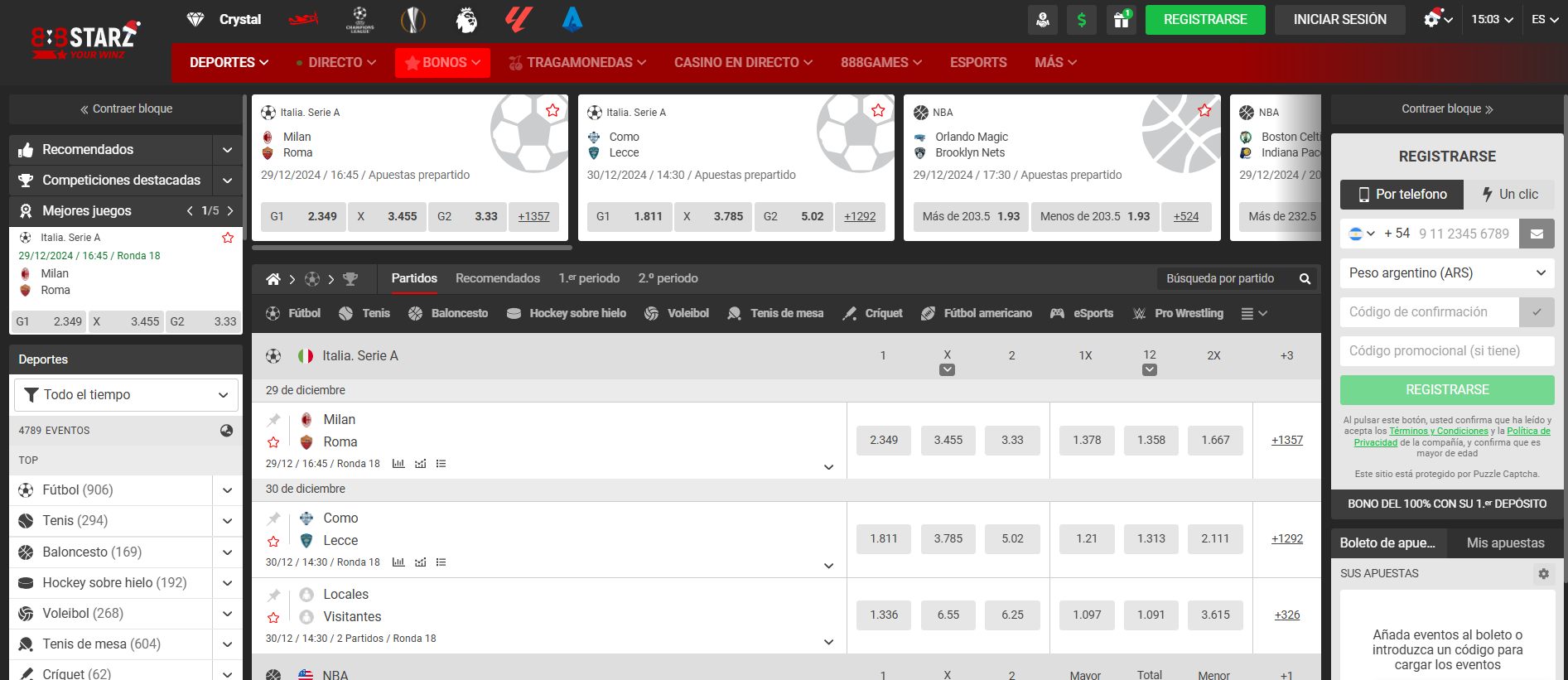Viewport: 1568px width, 680px height.
Task: Select the Tenis sport filter
Action: pyautogui.click(x=364, y=313)
